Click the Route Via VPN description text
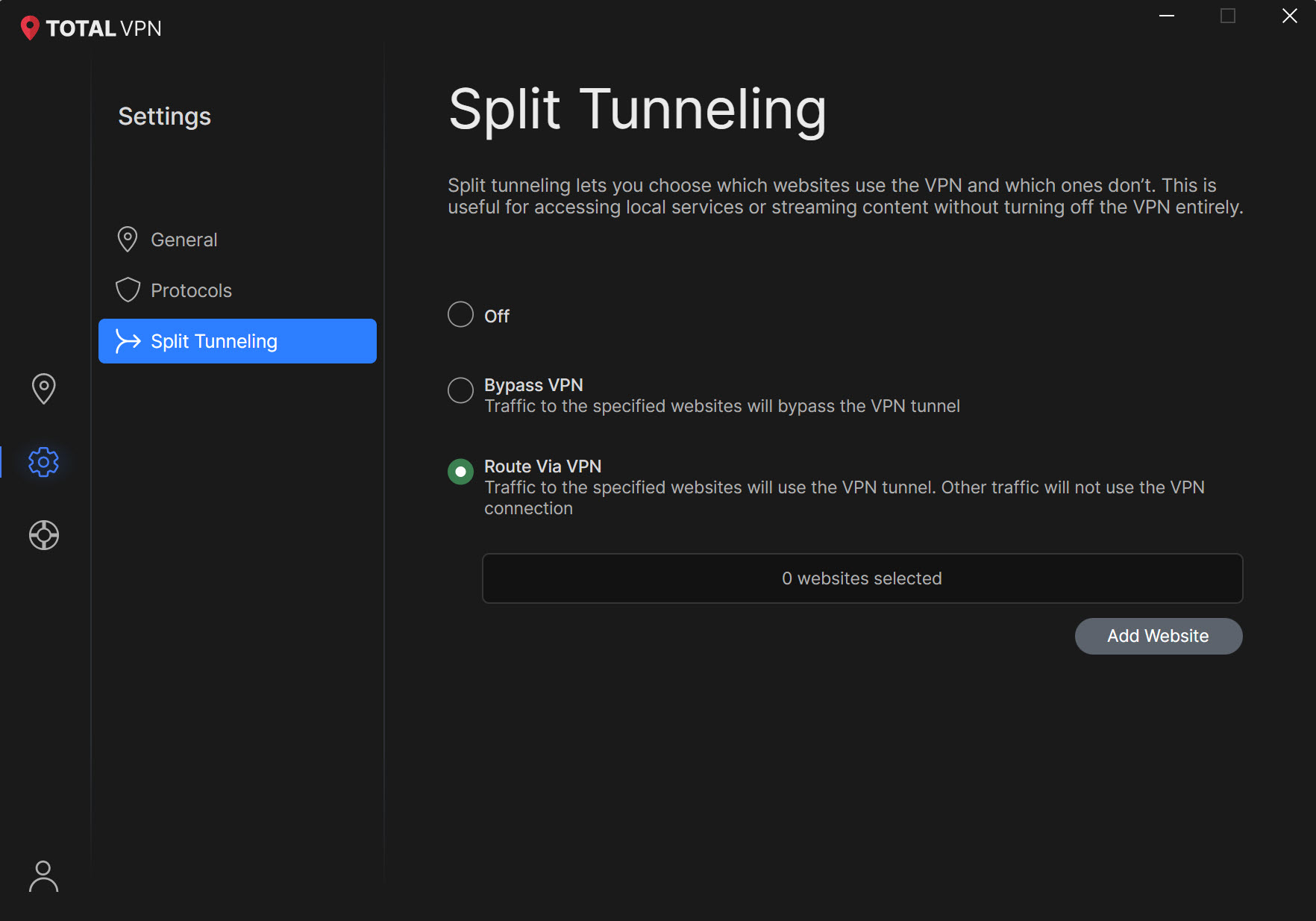The height and width of the screenshot is (921, 1316). 845,498
